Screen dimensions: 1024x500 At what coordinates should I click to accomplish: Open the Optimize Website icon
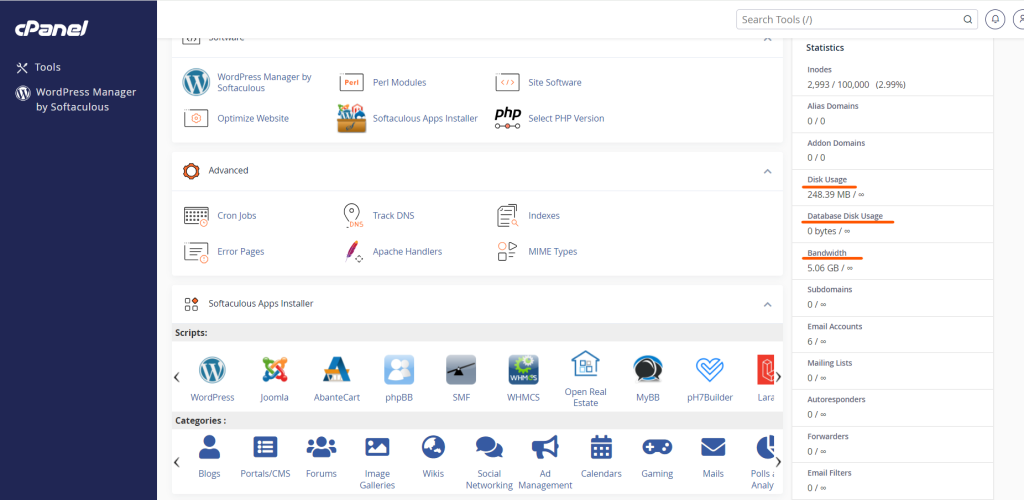[196, 118]
